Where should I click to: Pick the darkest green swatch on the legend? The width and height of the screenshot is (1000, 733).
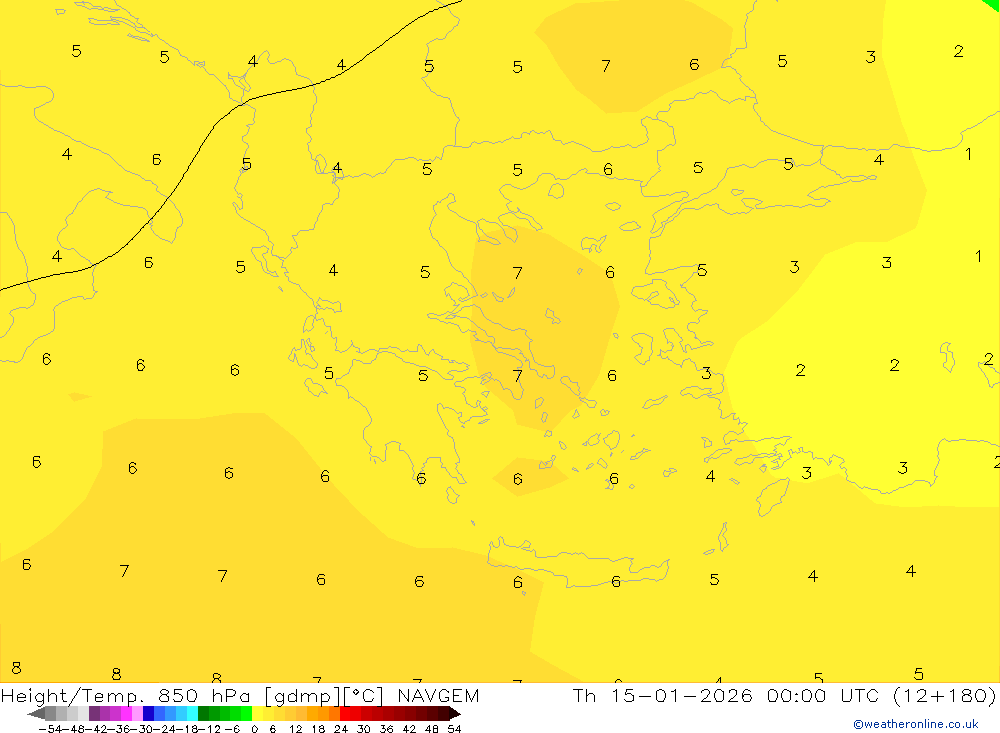pyautogui.click(x=203, y=714)
